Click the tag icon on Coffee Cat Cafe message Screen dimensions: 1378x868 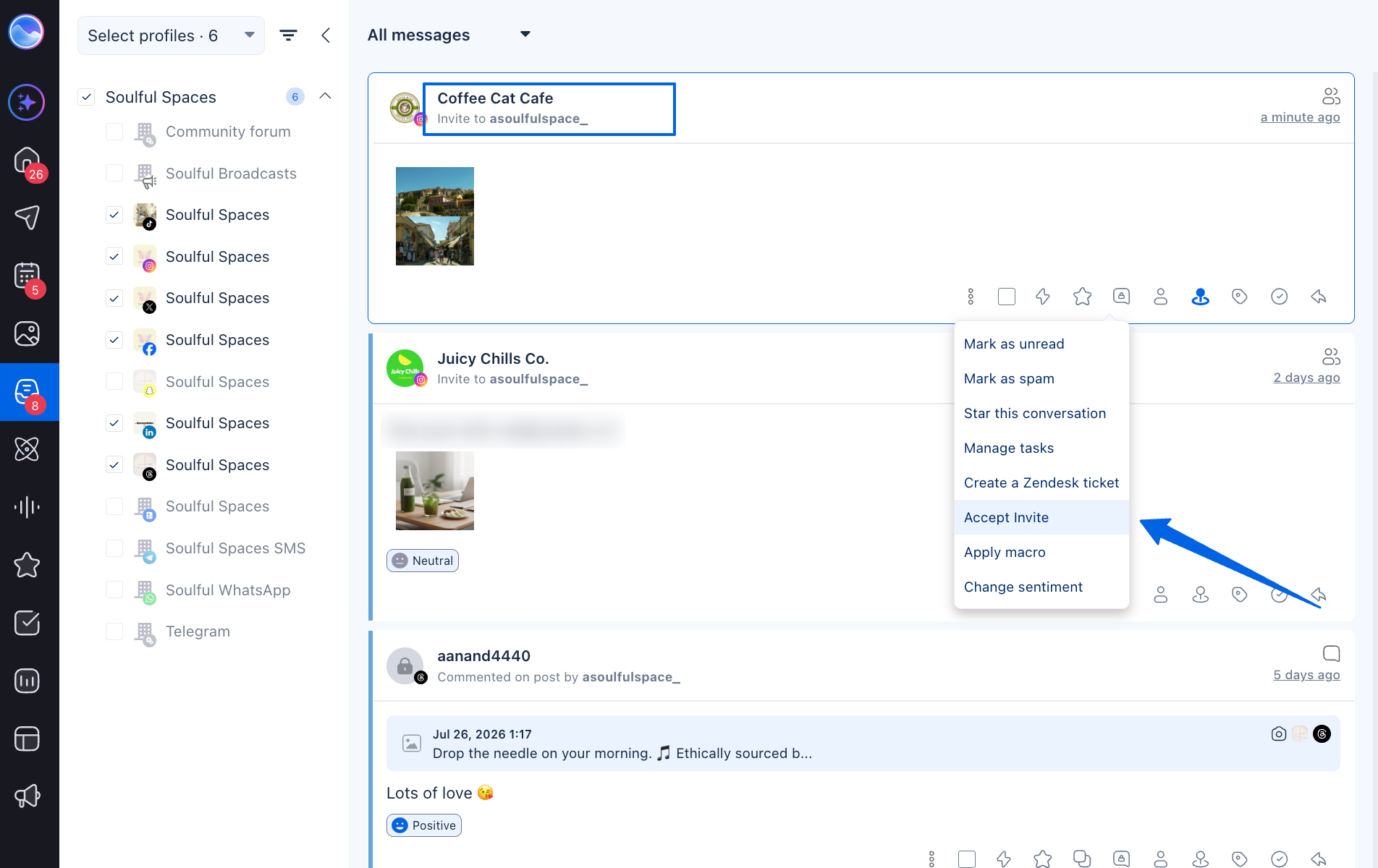(x=1240, y=297)
